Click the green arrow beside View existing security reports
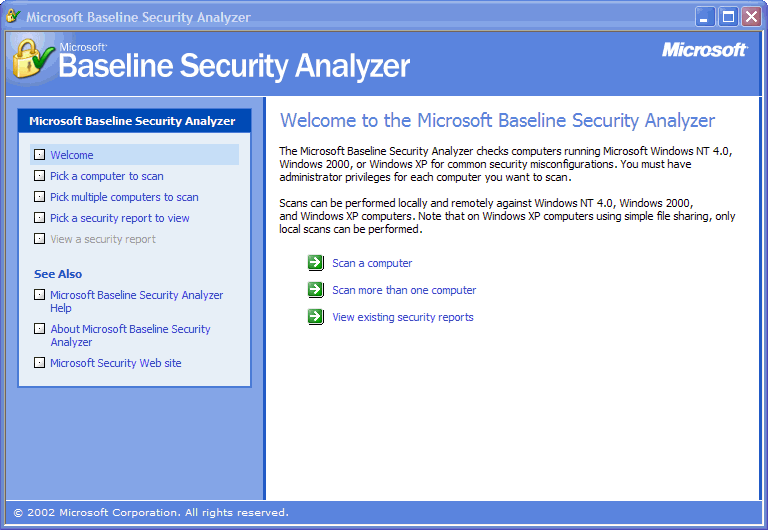Viewport: 768px width, 530px height. (316, 317)
